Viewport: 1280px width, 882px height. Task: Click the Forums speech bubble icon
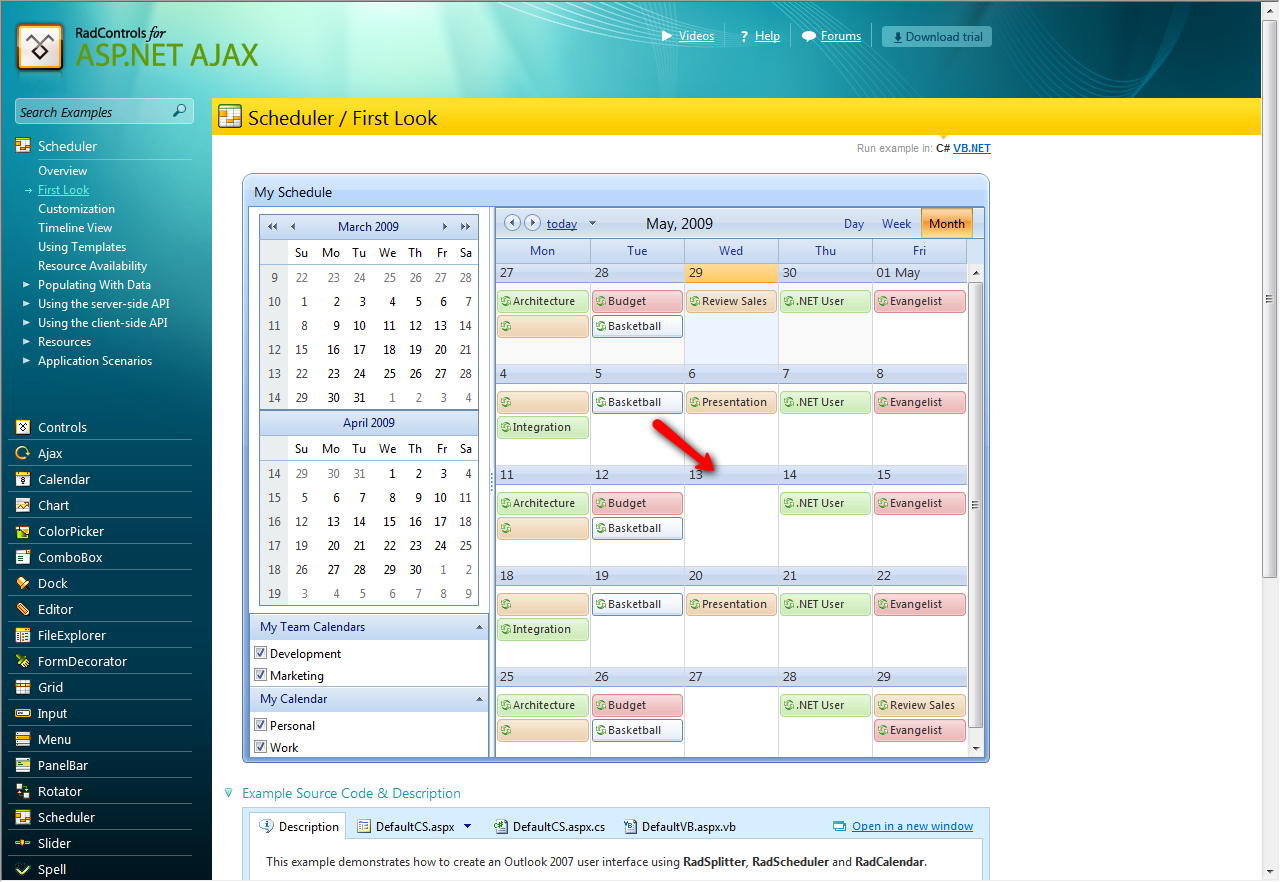point(809,36)
